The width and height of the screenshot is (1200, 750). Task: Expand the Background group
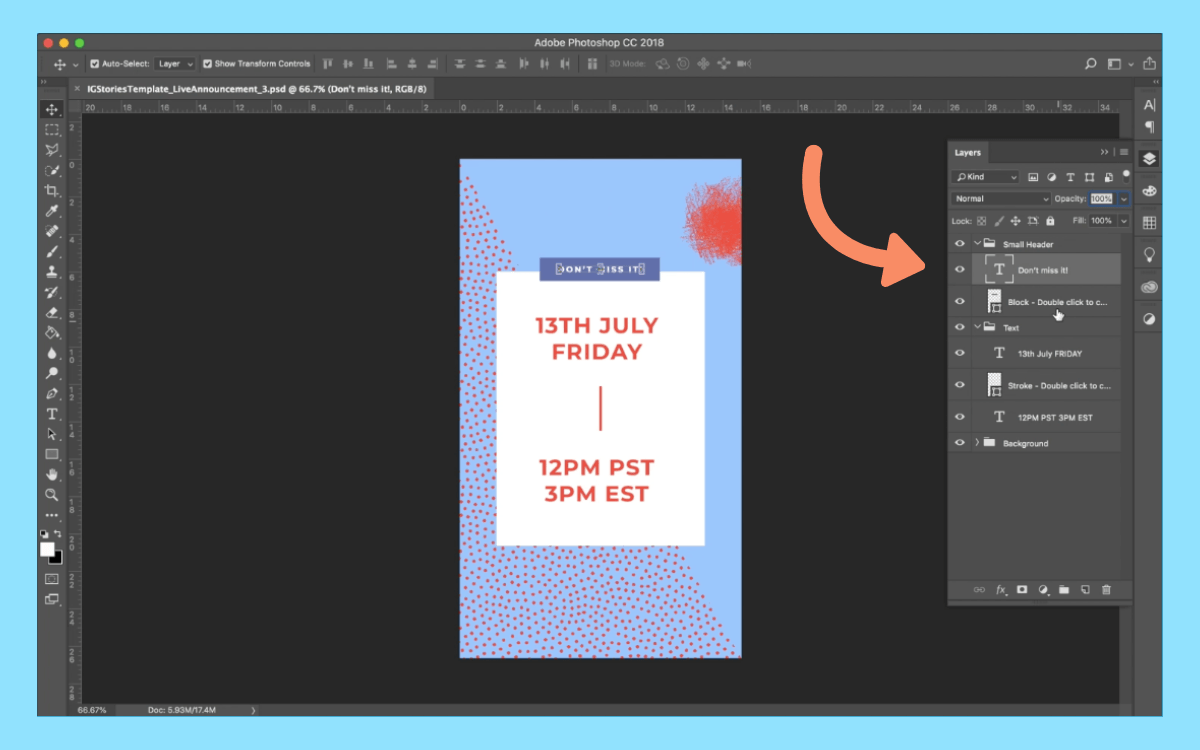[978, 443]
